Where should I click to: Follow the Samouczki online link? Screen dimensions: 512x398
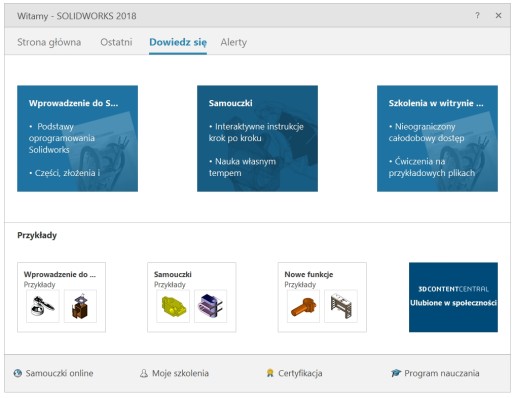click(x=59, y=373)
